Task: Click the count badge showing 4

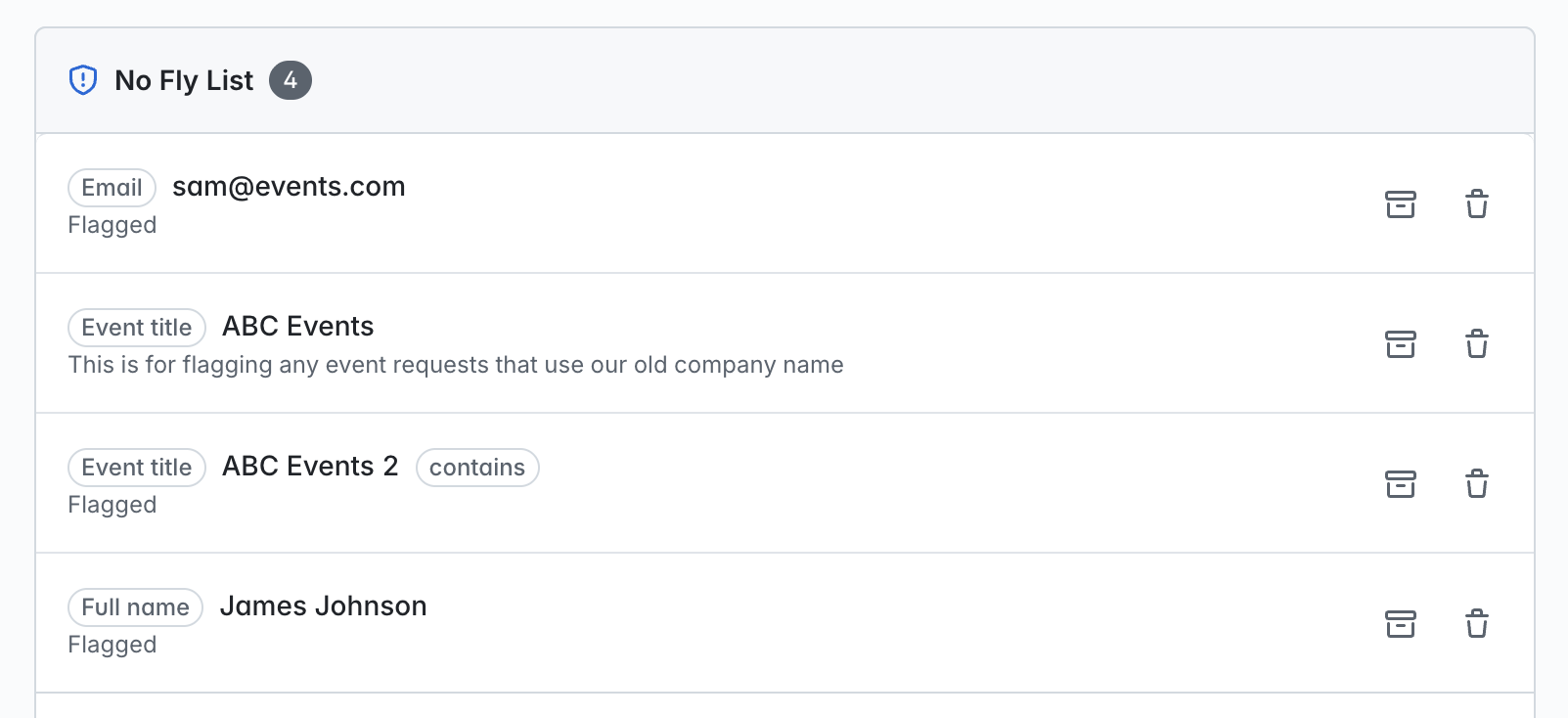Action: [291, 80]
